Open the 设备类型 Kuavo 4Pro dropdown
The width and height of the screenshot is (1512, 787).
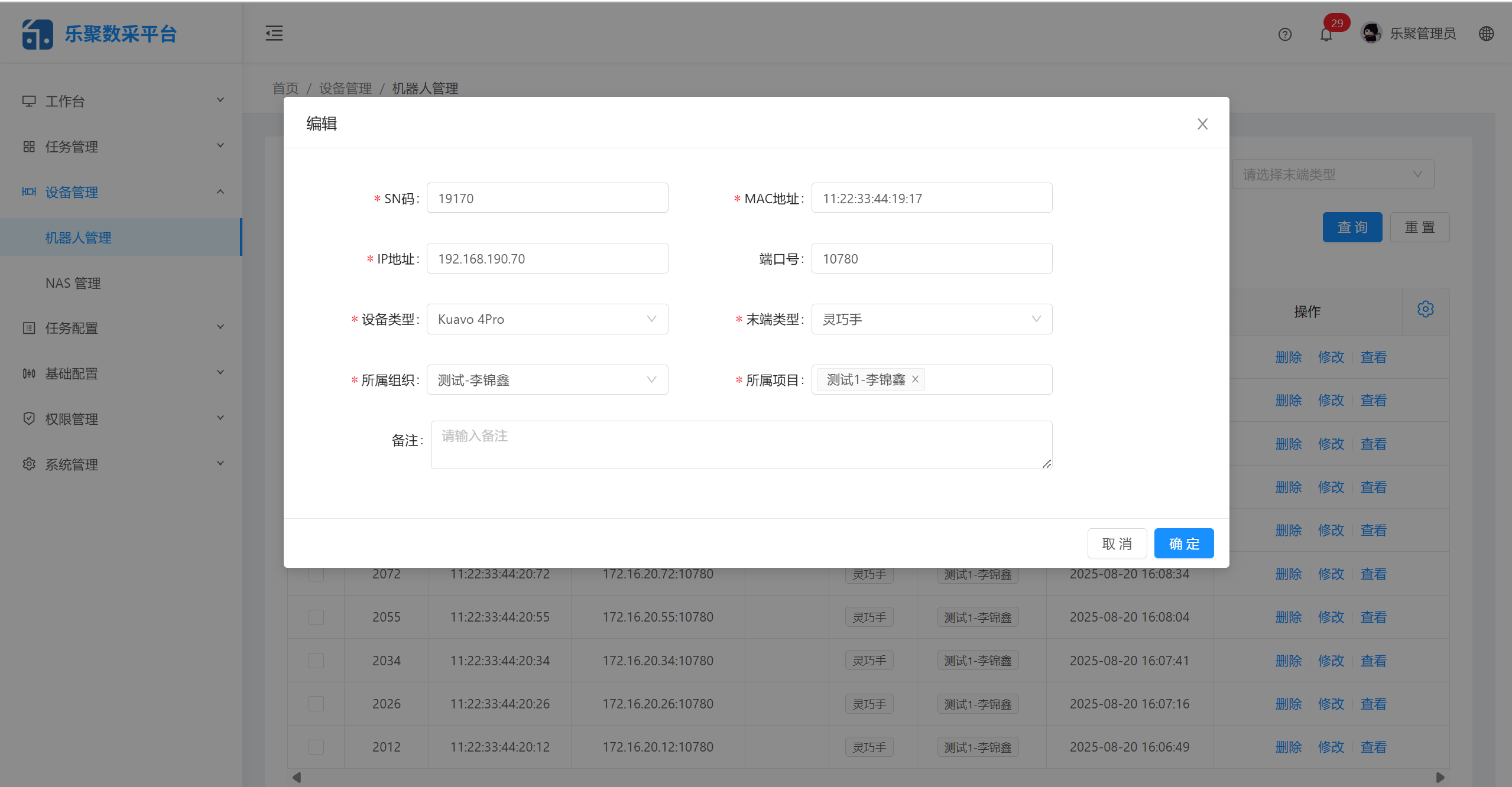tap(547, 319)
